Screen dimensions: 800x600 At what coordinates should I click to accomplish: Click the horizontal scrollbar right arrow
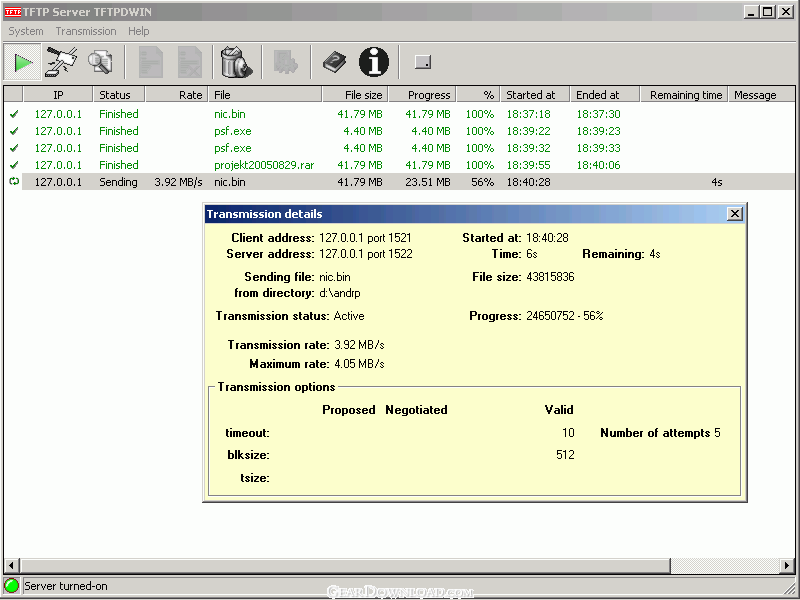787,565
